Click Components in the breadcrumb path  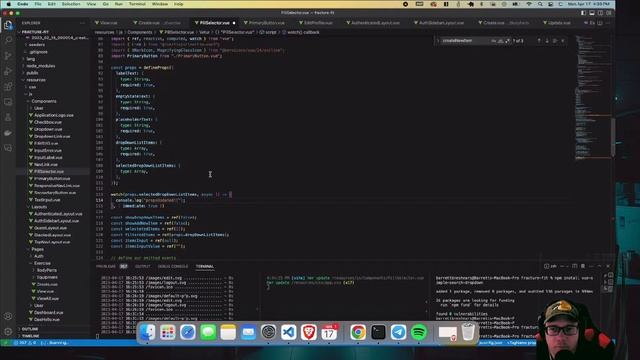tap(140, 32)
